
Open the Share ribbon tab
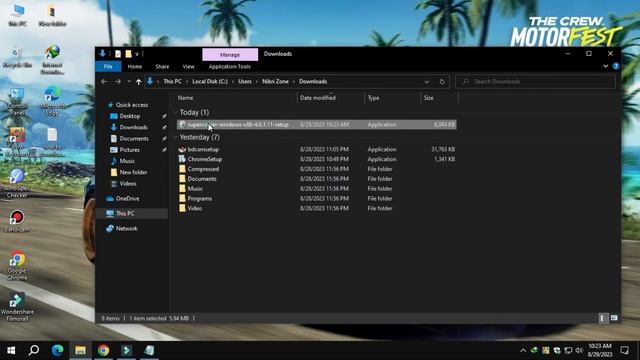coord(162,67)
